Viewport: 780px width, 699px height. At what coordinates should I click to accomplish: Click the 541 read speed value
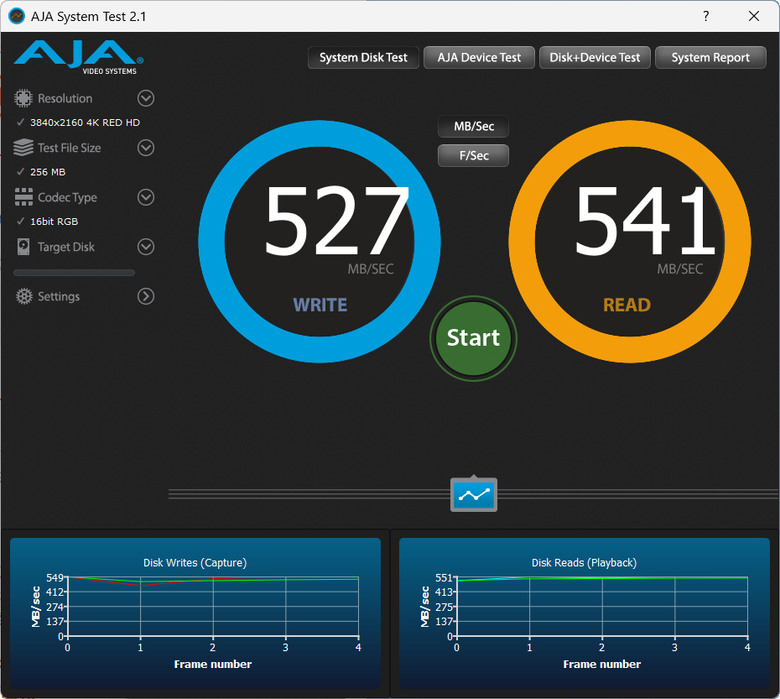tap(645, 220)
